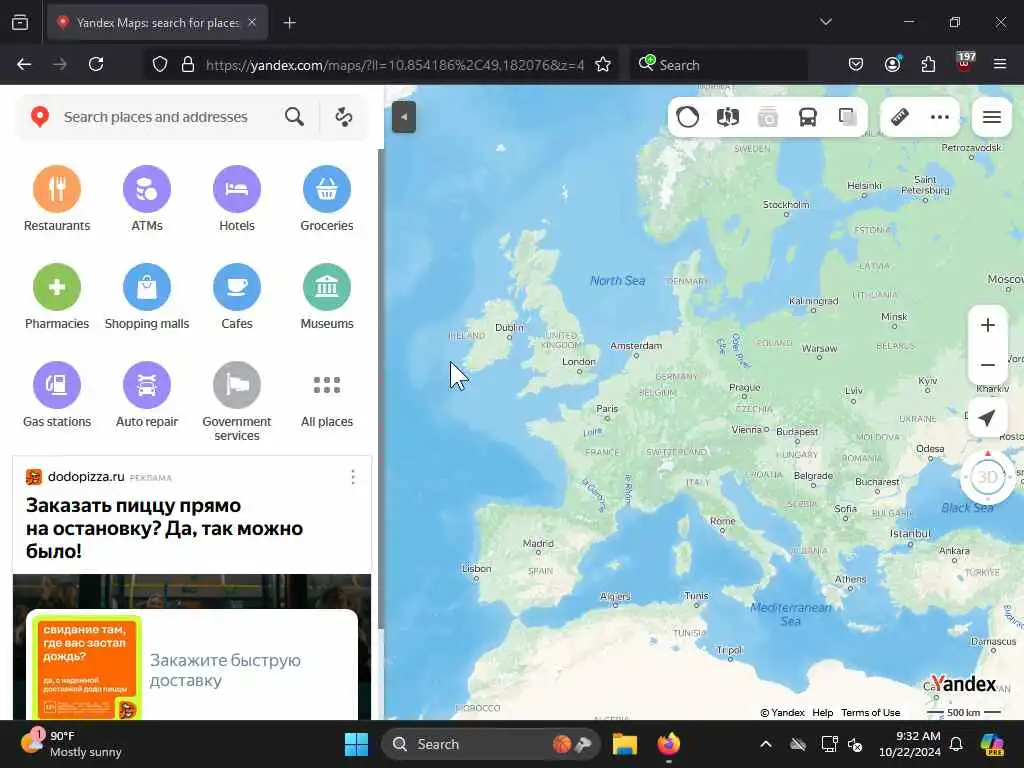Click the taskbar Search box
This screenshot has height=768, width=1024.
coord(491,744)
